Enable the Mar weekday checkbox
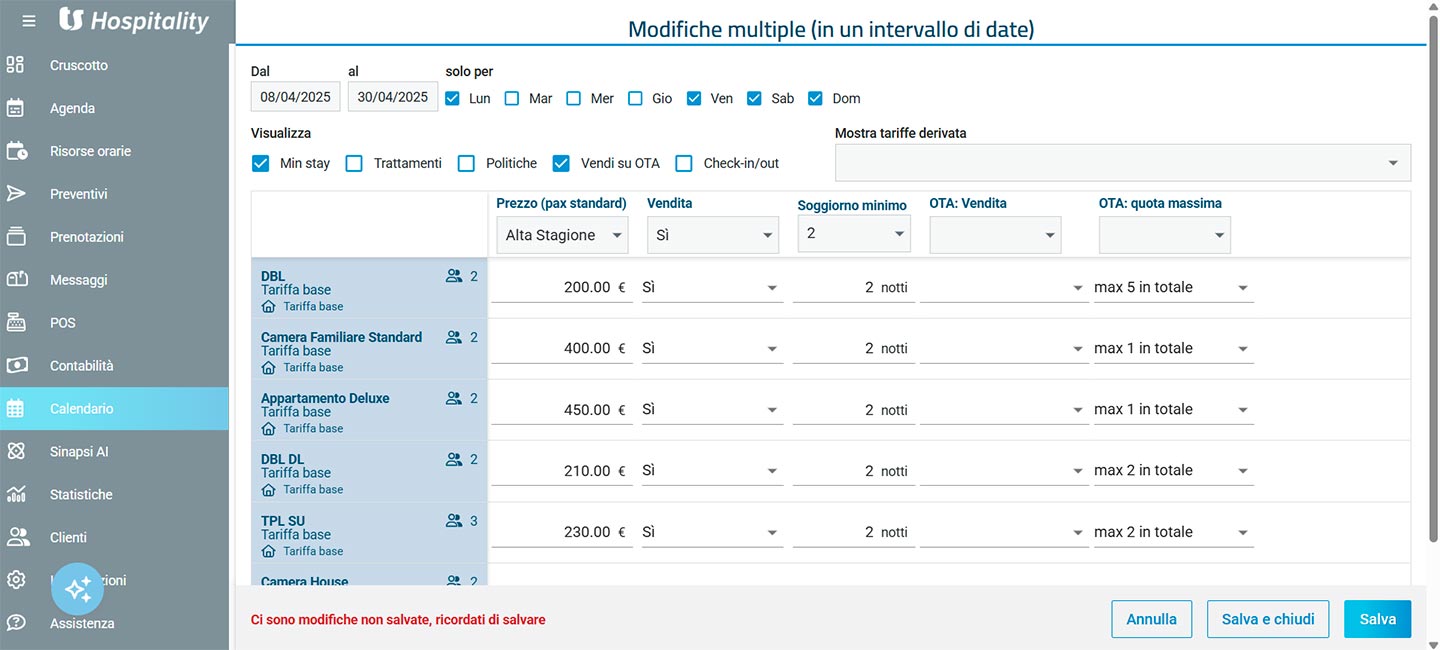Viewport: 1440px width, 650px height. (512, 98)
